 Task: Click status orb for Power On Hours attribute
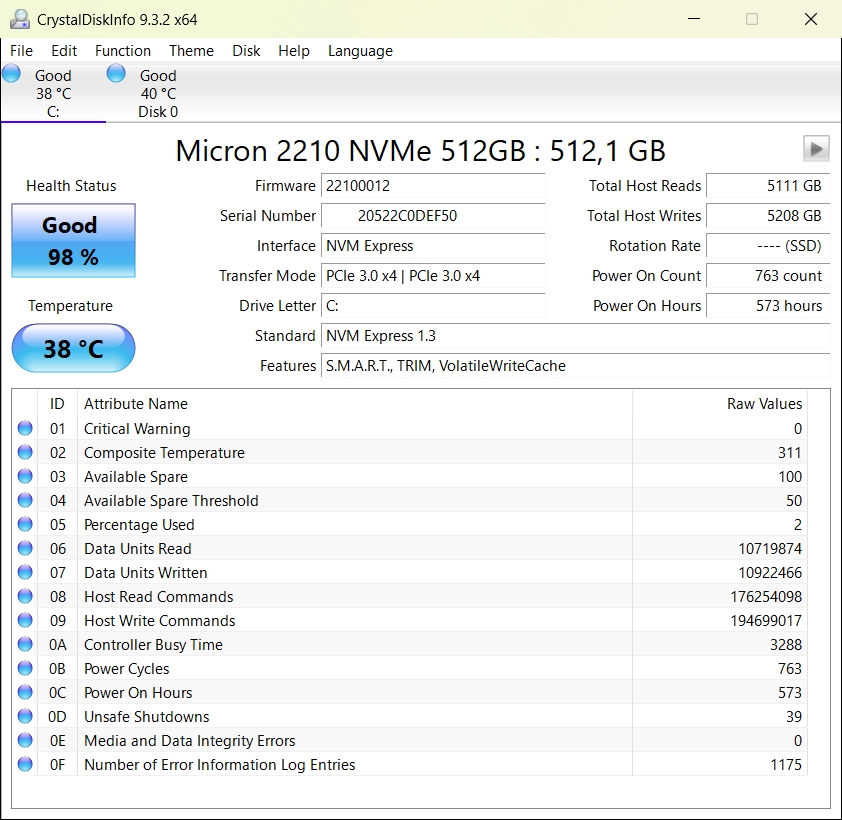[x=25, y=693]
